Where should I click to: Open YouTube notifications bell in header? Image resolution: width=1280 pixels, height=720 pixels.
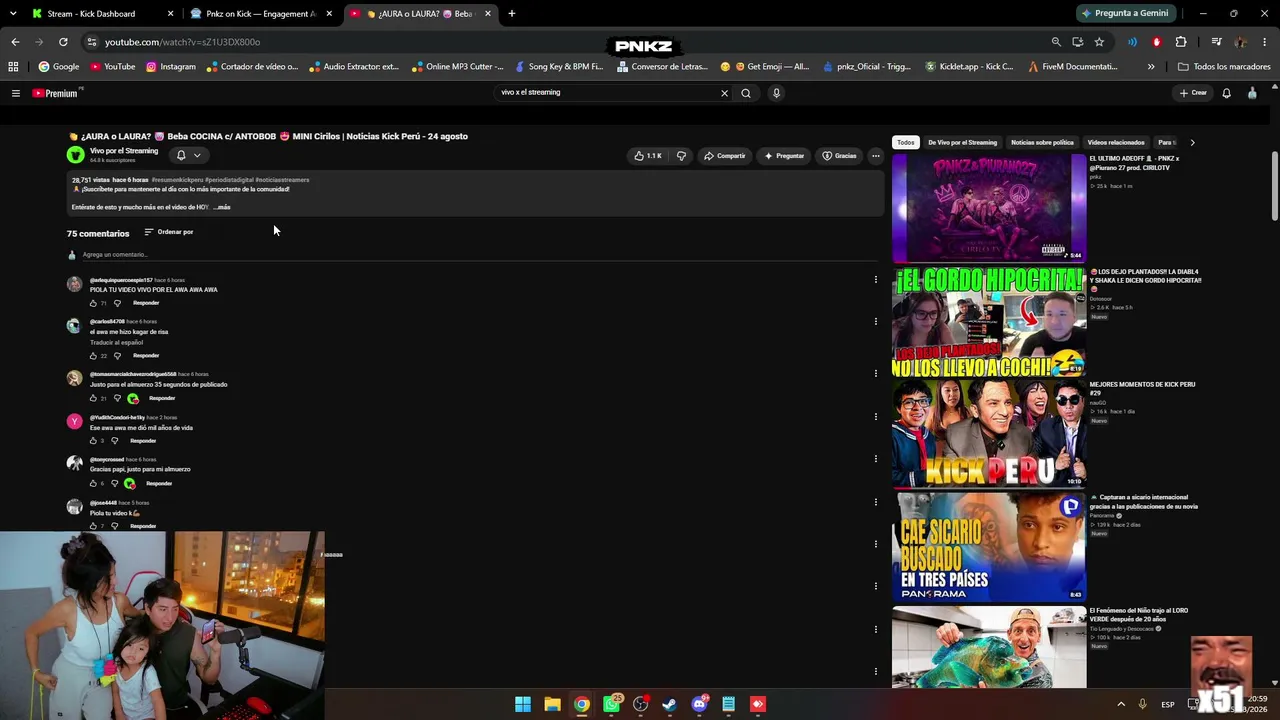(1226, 93)
